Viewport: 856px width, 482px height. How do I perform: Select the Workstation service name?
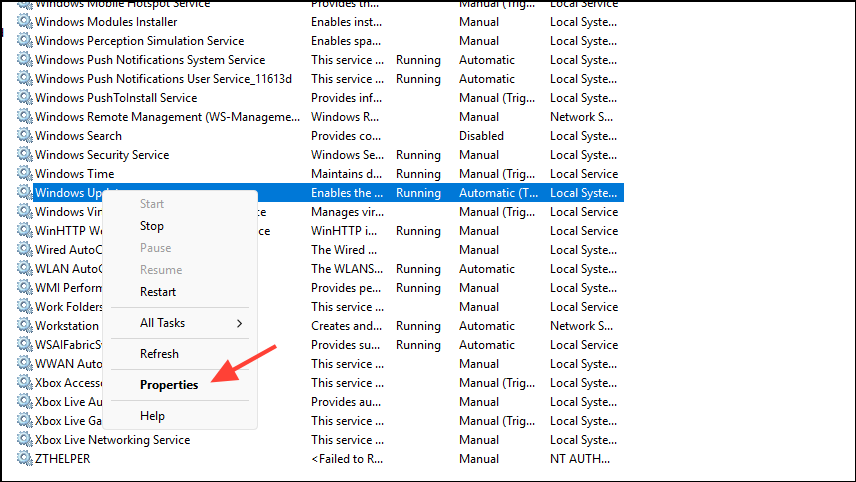(67, 326)
